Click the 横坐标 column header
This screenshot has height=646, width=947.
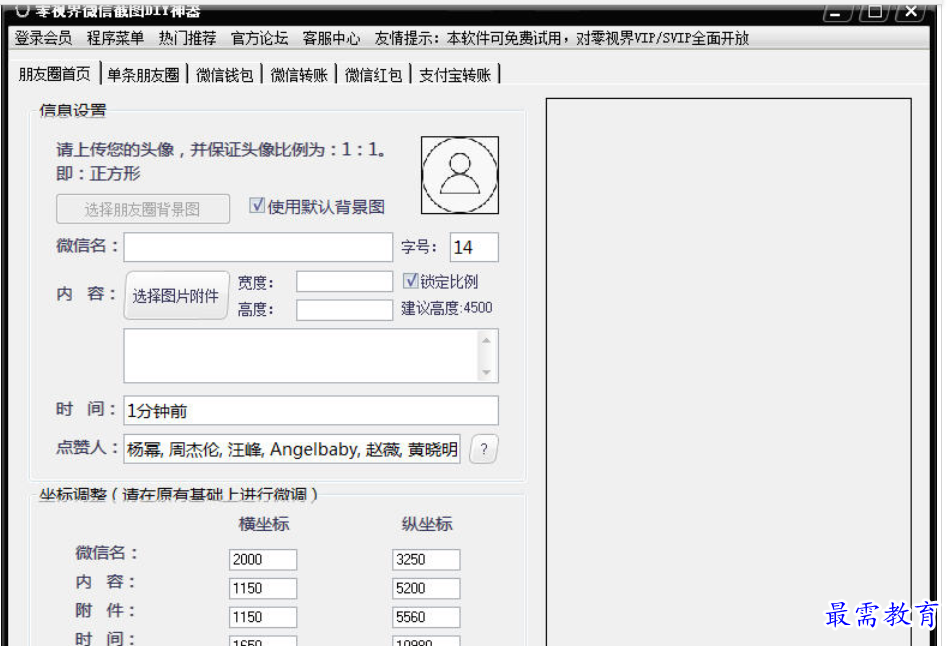(x=264, y=523)
